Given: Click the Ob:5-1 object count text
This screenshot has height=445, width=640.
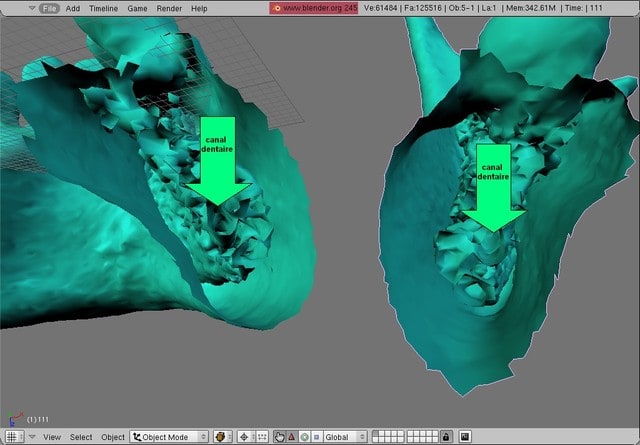Looking at the screenshot, I should pos(461,8).
